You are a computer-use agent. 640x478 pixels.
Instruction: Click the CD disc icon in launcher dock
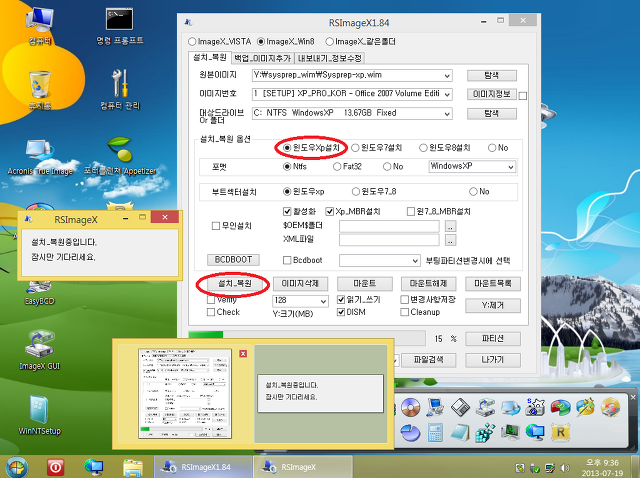[410, 407]
